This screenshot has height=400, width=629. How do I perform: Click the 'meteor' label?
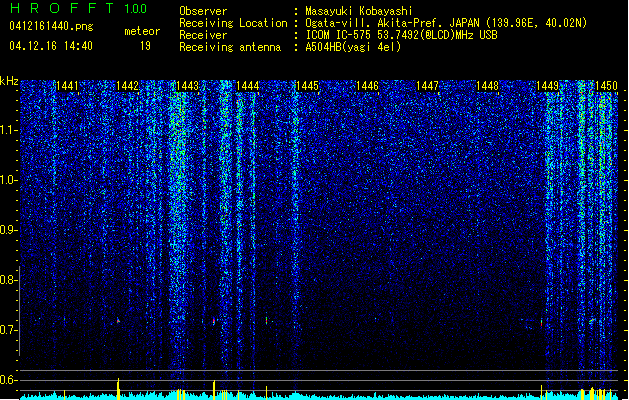point(142,31)
